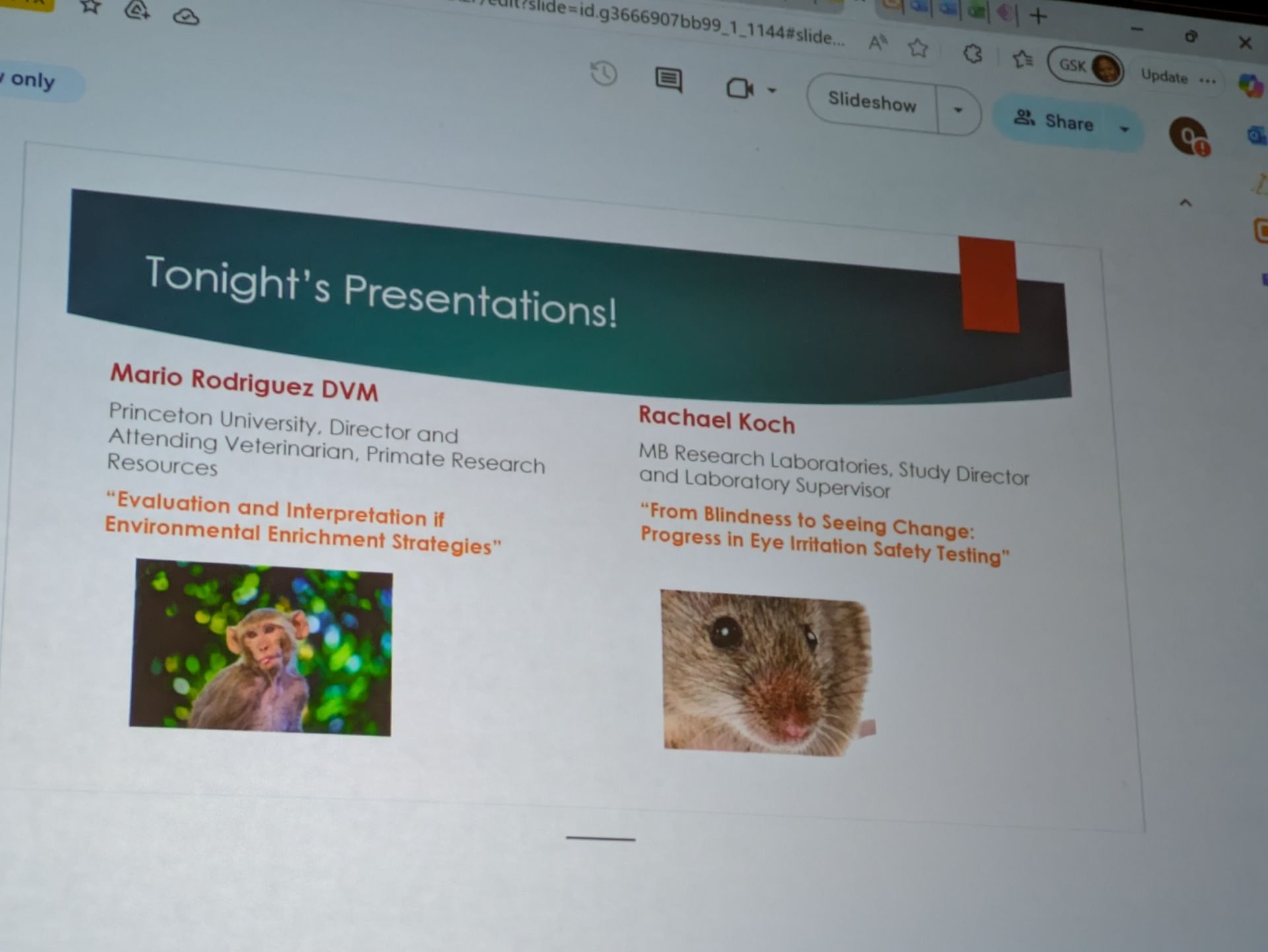This screenshot has width=1268, height=952.
Task: Open Outlook icon in browser sidebar
Action: click(1255, 135)
